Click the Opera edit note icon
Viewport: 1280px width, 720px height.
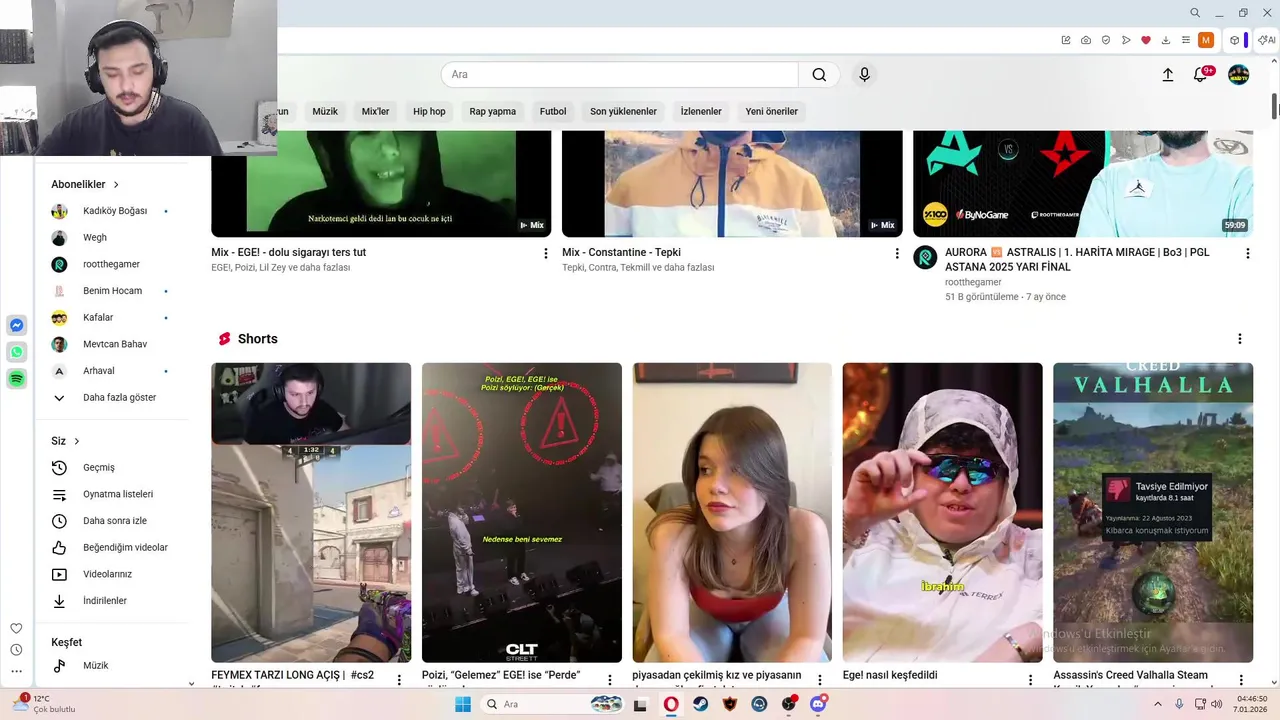[x=1066, y=40]
